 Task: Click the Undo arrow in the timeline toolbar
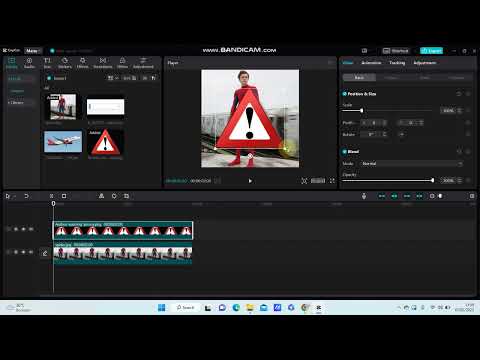coord(26,196)
